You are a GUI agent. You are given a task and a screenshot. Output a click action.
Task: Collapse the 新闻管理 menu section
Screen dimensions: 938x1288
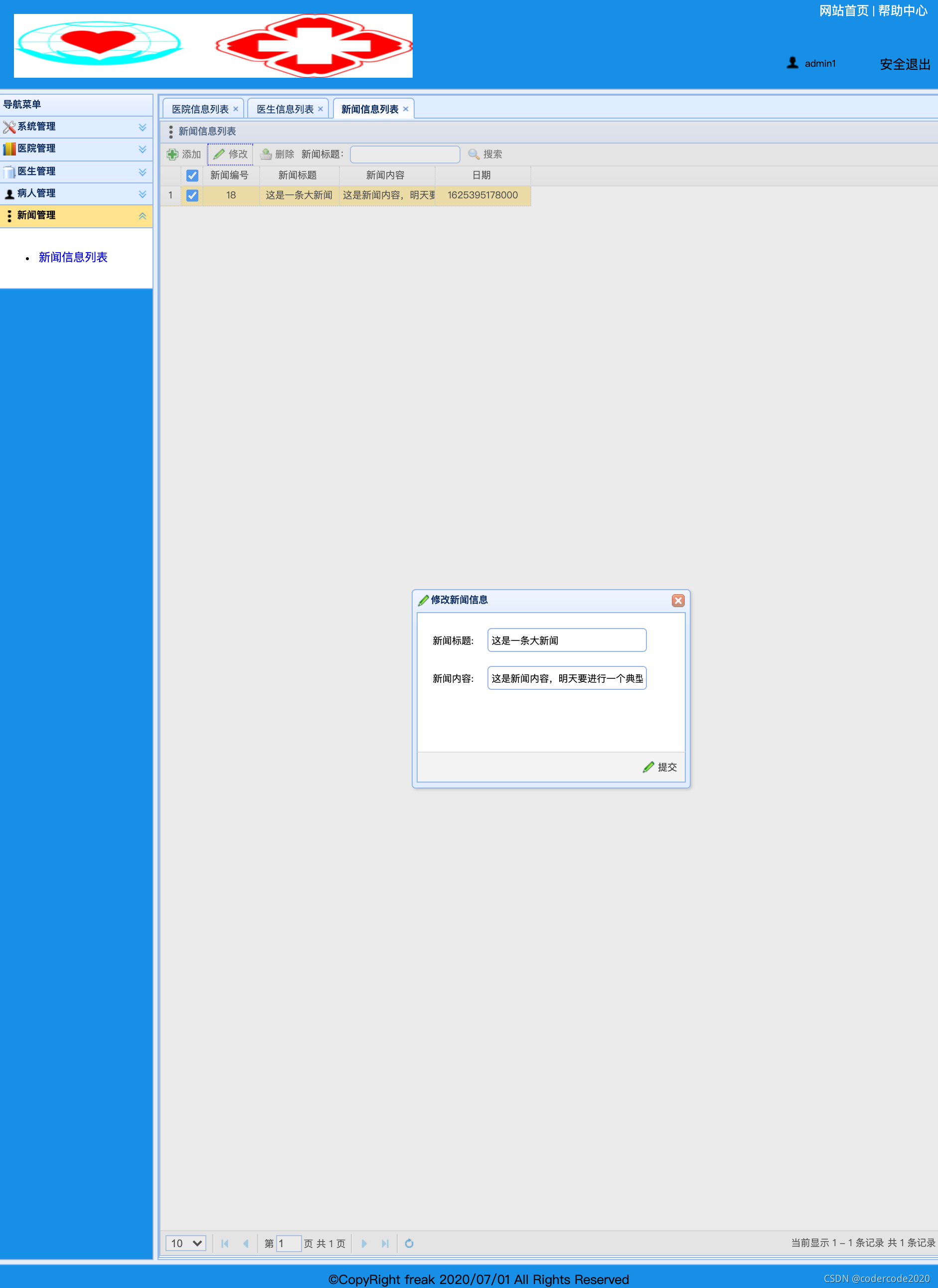click(x=143, y=216)
